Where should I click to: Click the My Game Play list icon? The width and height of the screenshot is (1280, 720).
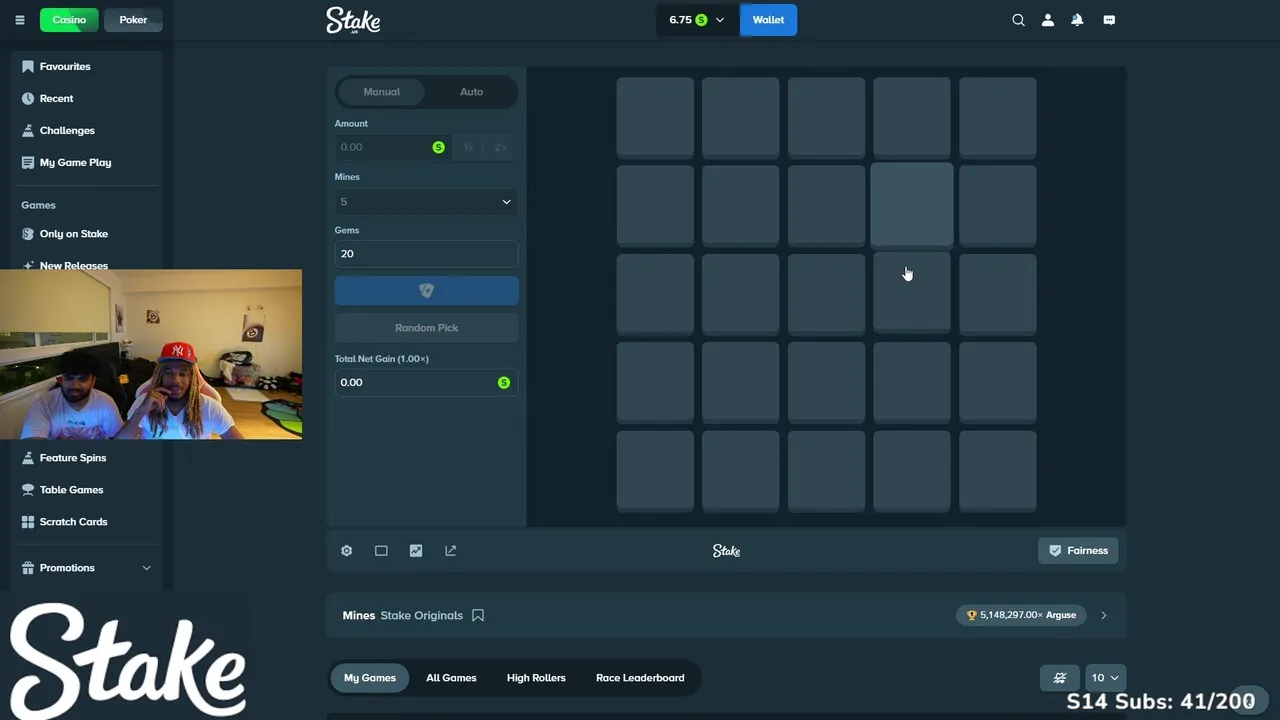pos(28,162)
